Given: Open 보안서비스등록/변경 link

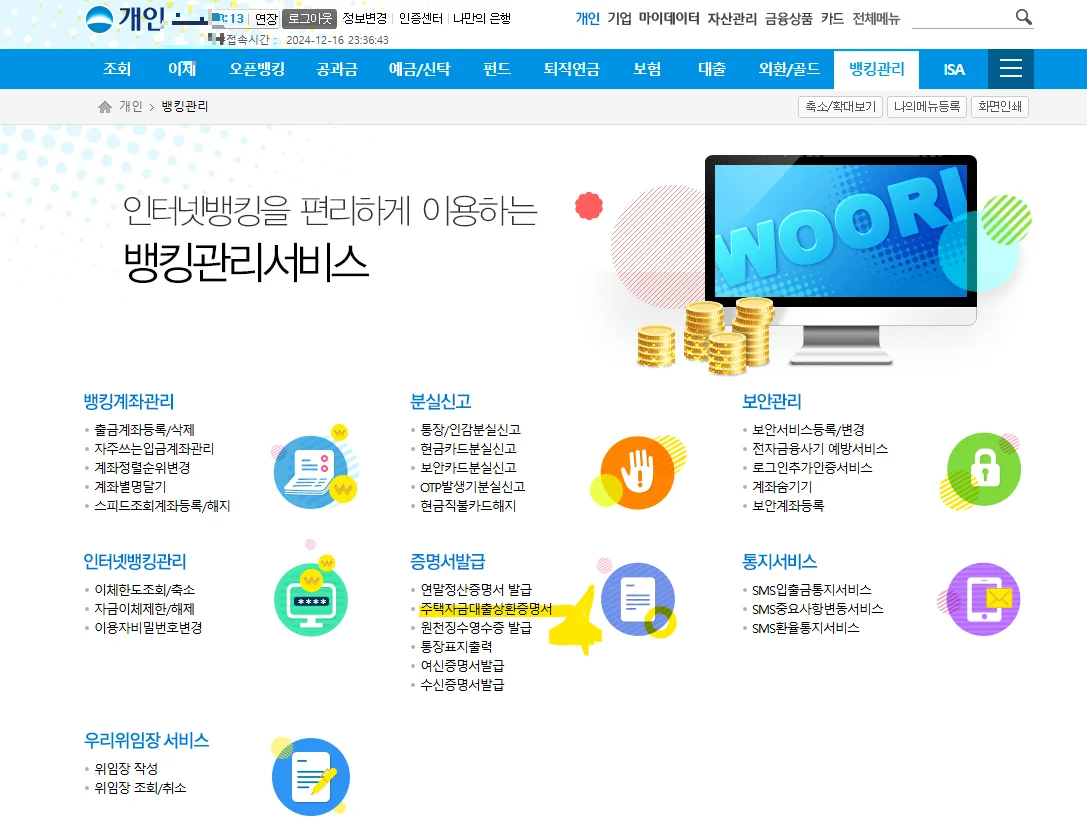Looking at the screenshot, I should click(808, 430).
